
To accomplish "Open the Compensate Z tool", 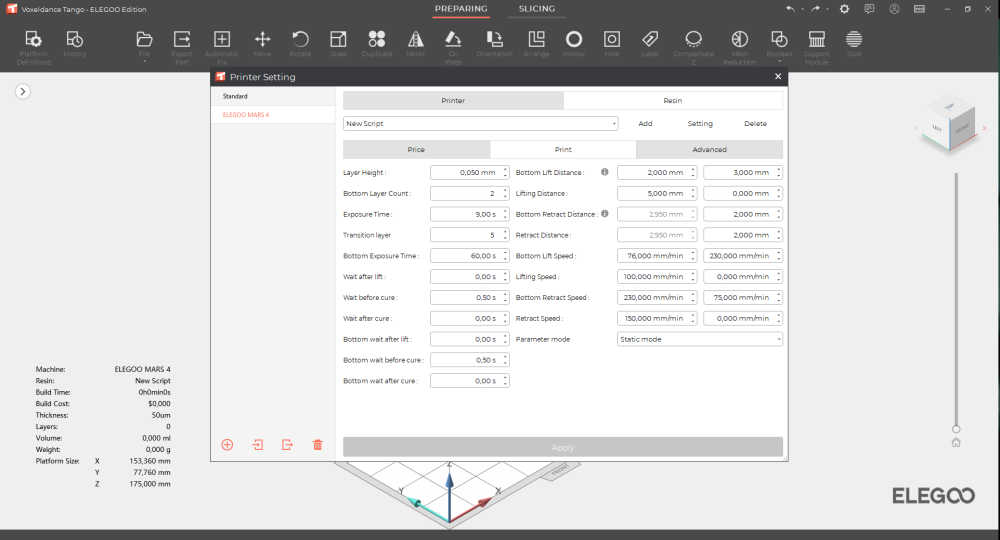I will coord(693,47).
